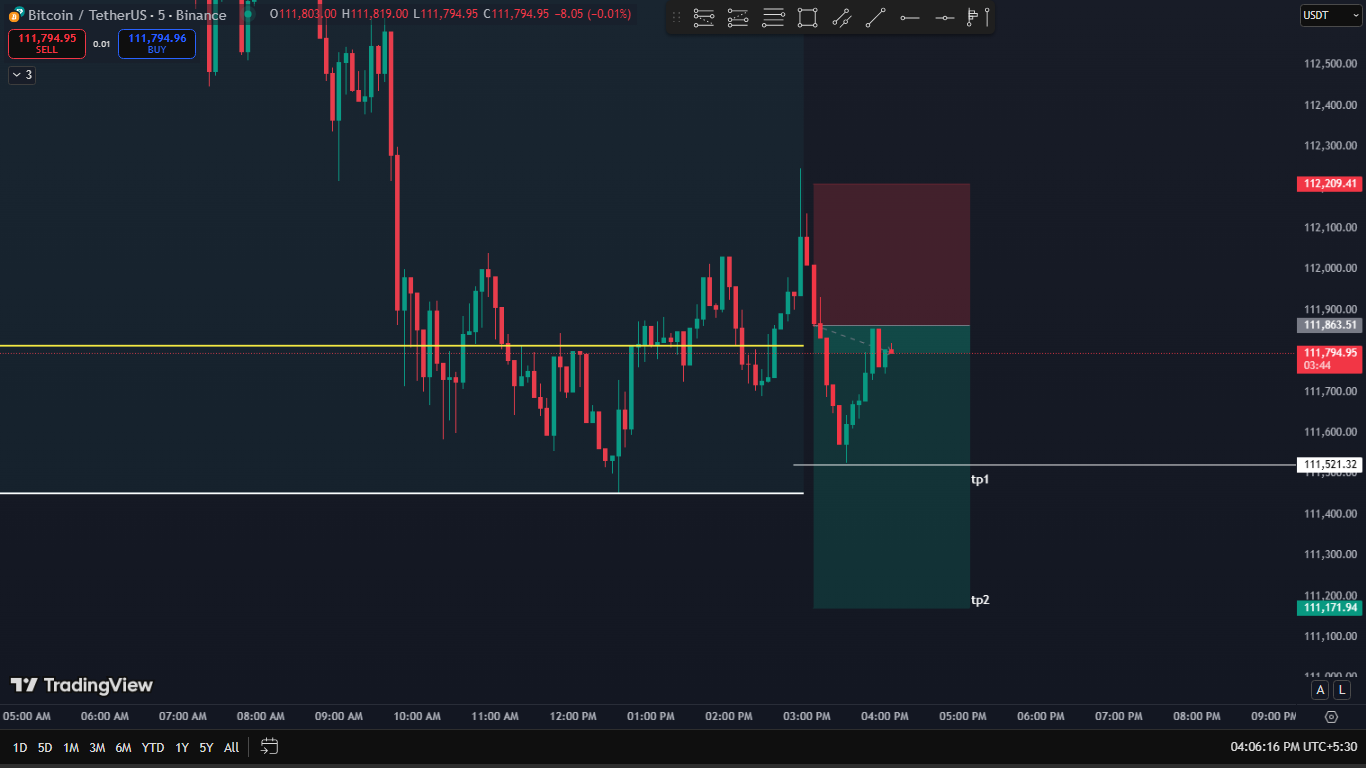Grab the drawing toolbar drag handle dots

pyautogui.click(x=677, y=17)
